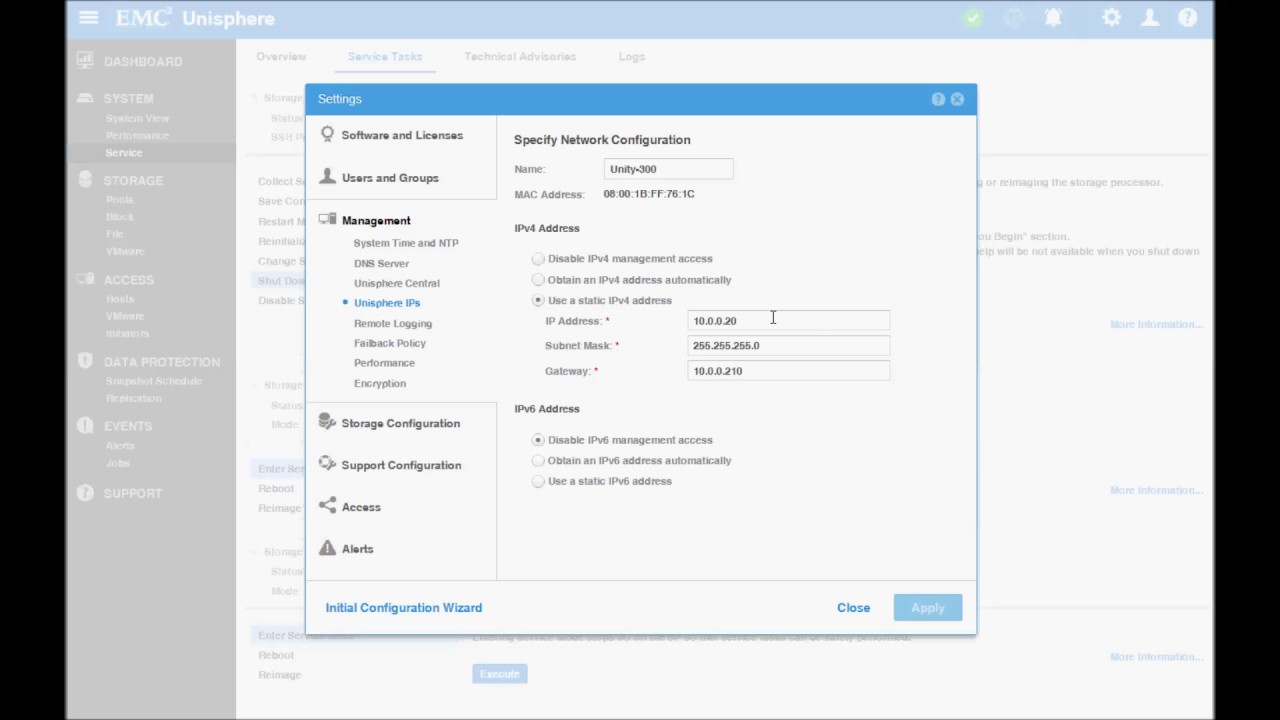Click the Access icon in main sidebar

click(85, 279)
